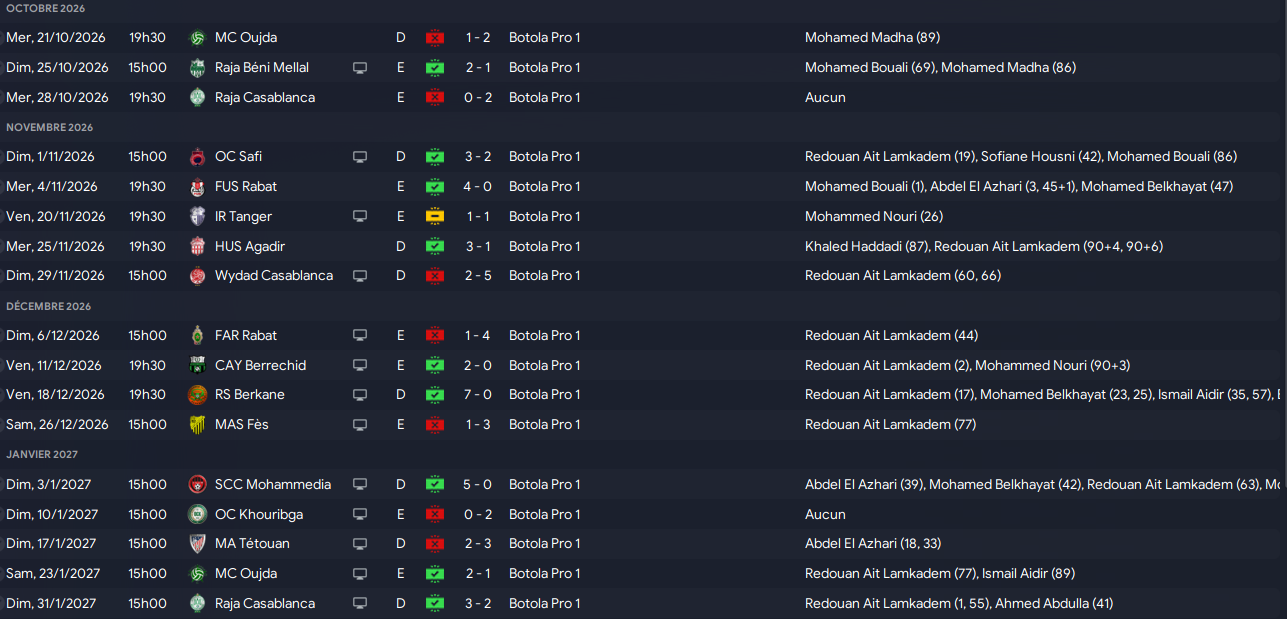Open the Raja Béni Mellal club name link
1287x619 pixels.
(262, 68)
